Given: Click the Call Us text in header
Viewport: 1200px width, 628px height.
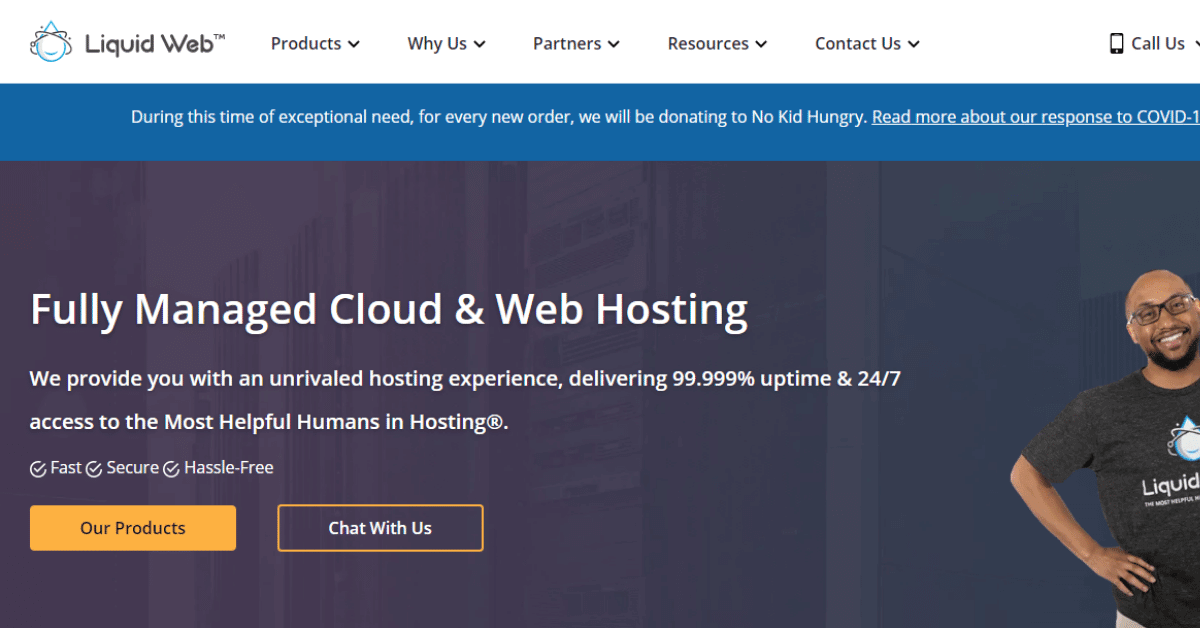Looking at the screenshot, I should (x=1158, y=43).
